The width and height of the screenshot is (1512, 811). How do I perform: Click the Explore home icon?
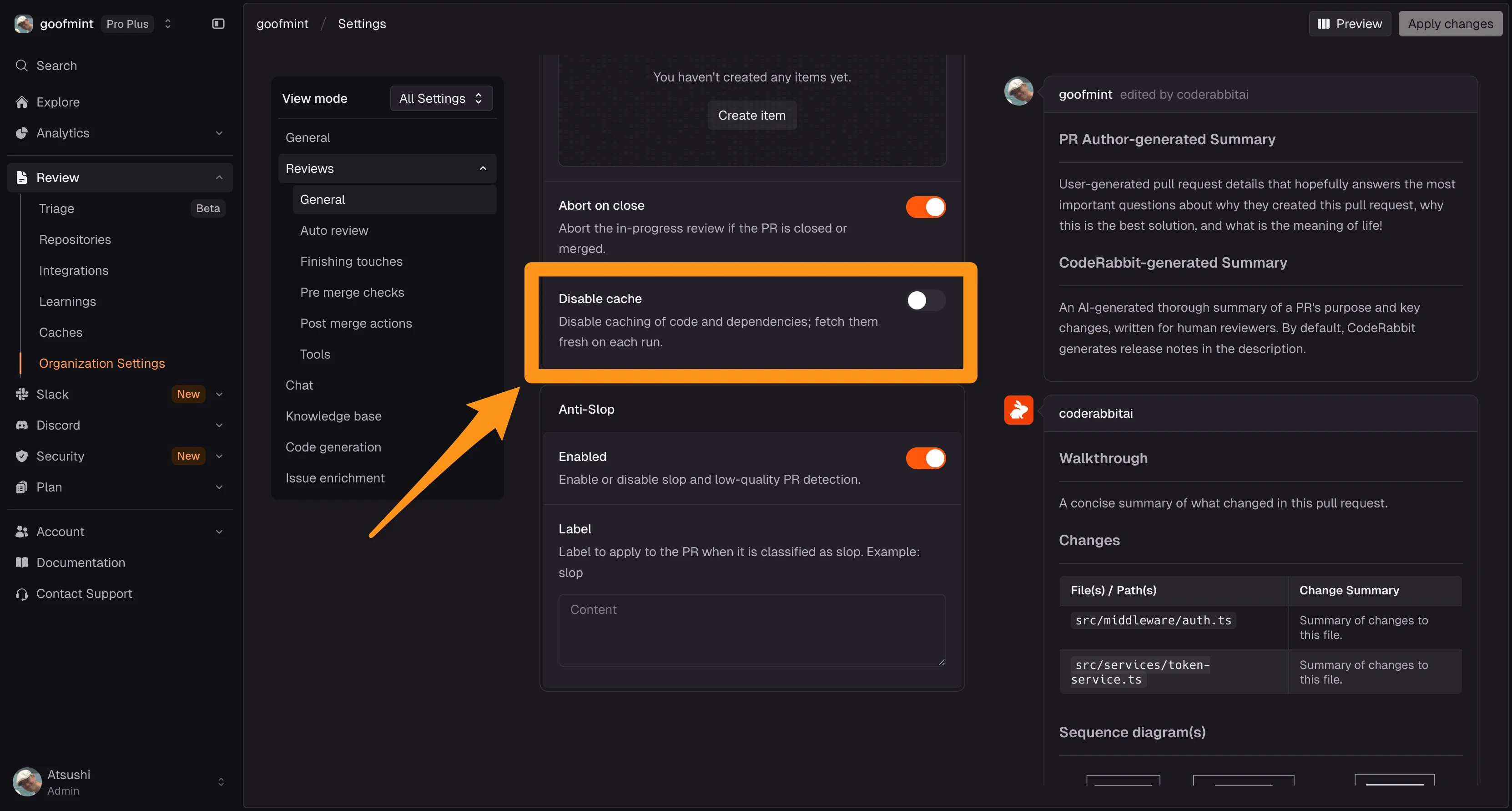(x=22, y=101)
